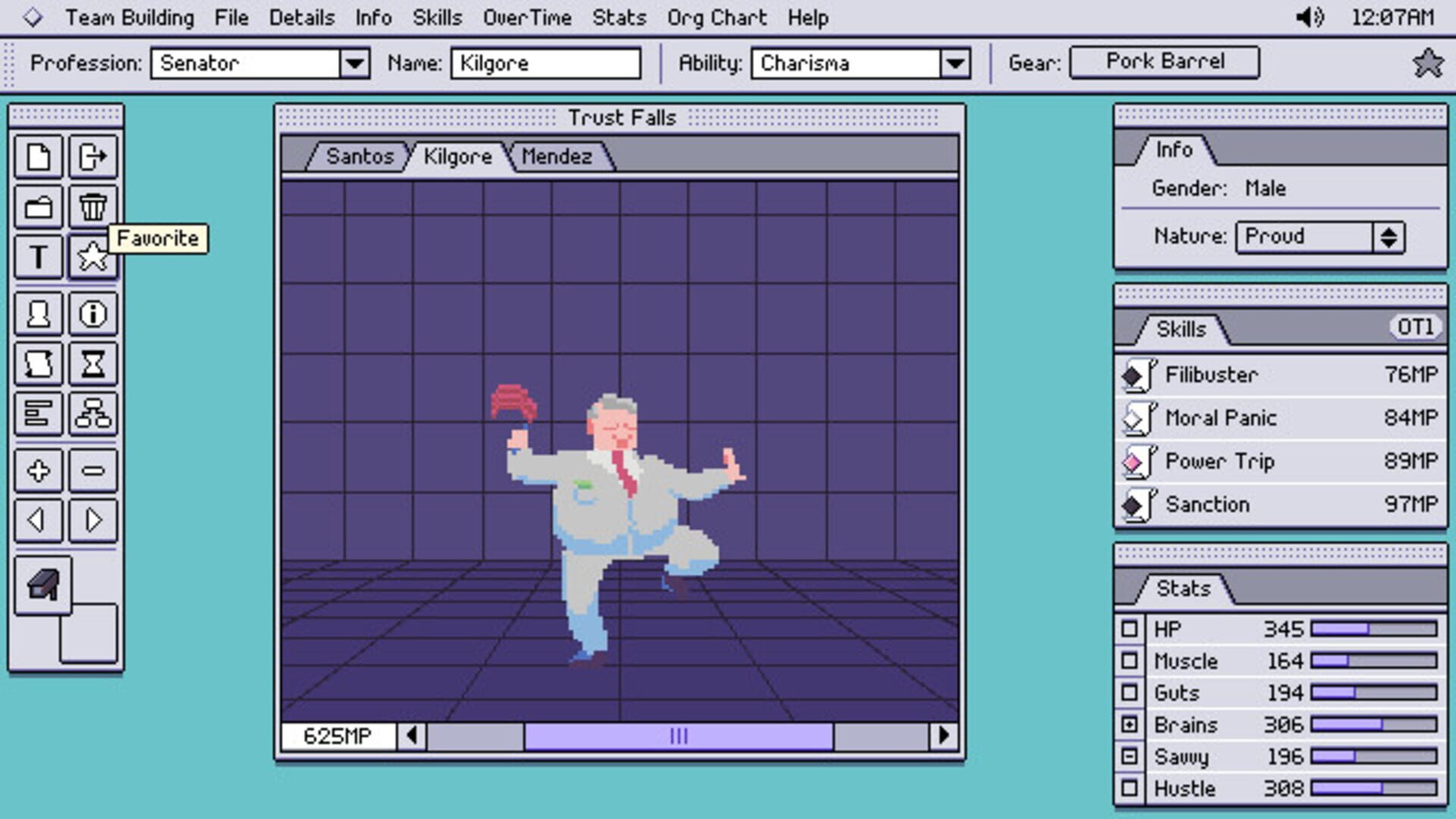This screenshot has height=819, width=1456.
Task: Toggle the Hustle stat checkbox
Action: 1129,788
